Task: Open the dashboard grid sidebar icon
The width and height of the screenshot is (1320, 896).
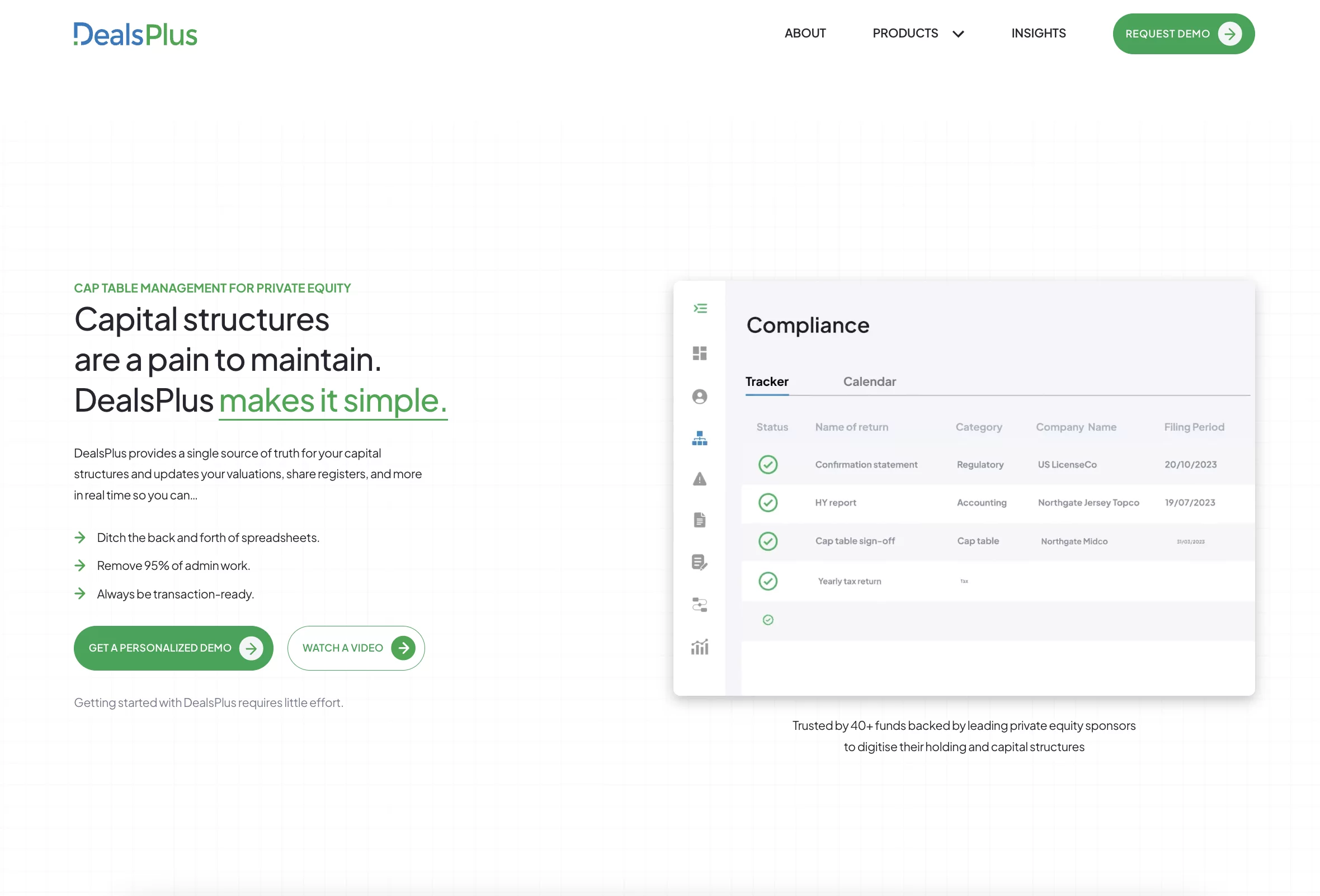Action: [x=700, y=353]
